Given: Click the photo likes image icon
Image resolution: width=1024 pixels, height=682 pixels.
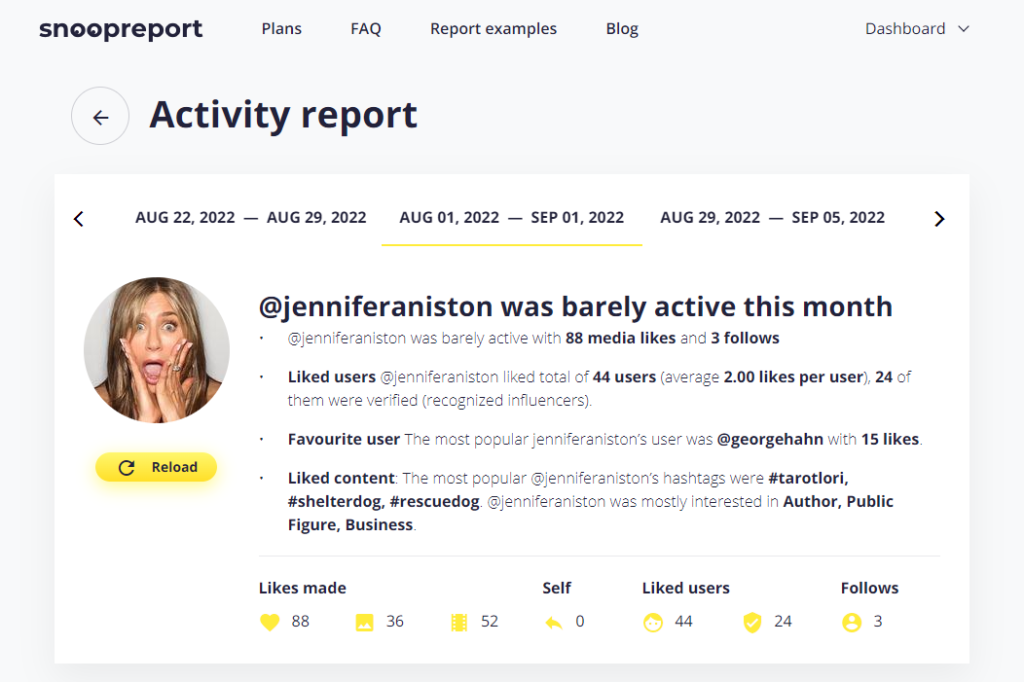Looking at the screenshot, I should pos(364,622).
